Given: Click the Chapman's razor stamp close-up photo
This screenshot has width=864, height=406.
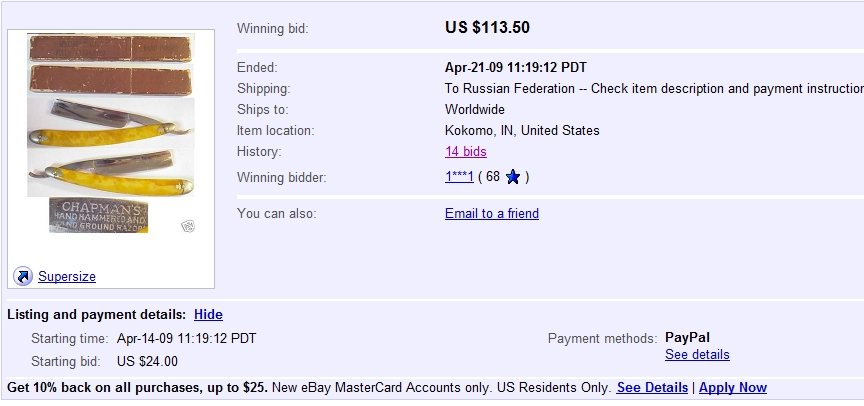Looking at the screenshot, I should point(98,215).
